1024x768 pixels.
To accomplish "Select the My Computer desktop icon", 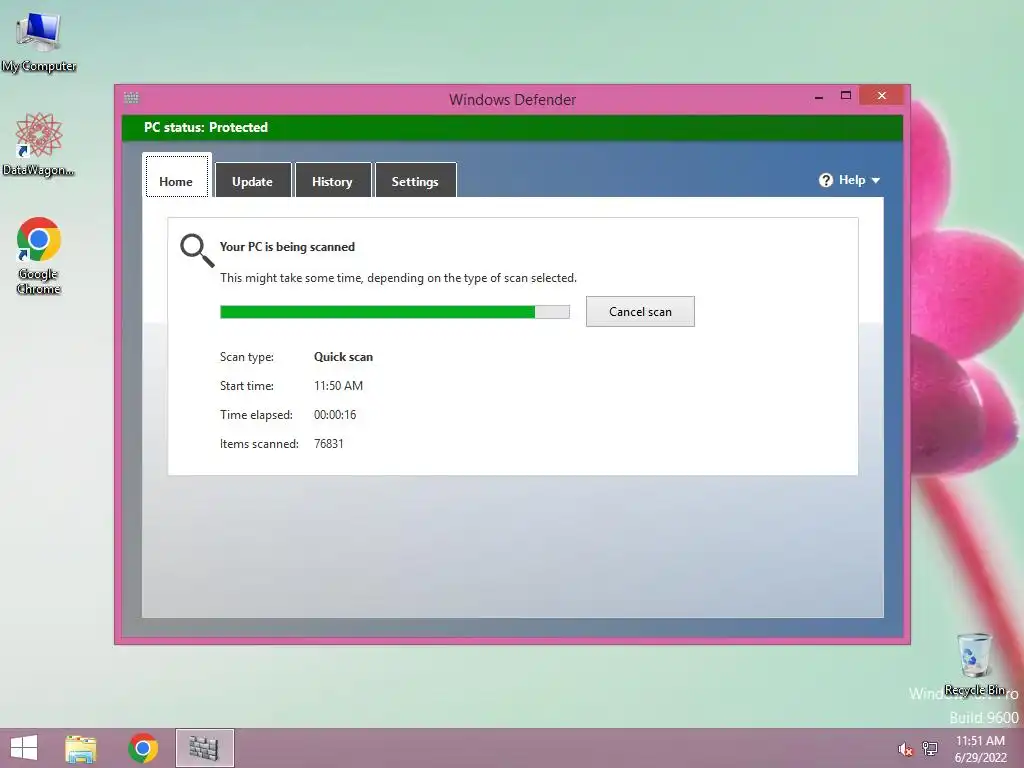I will tap(39, 43).
